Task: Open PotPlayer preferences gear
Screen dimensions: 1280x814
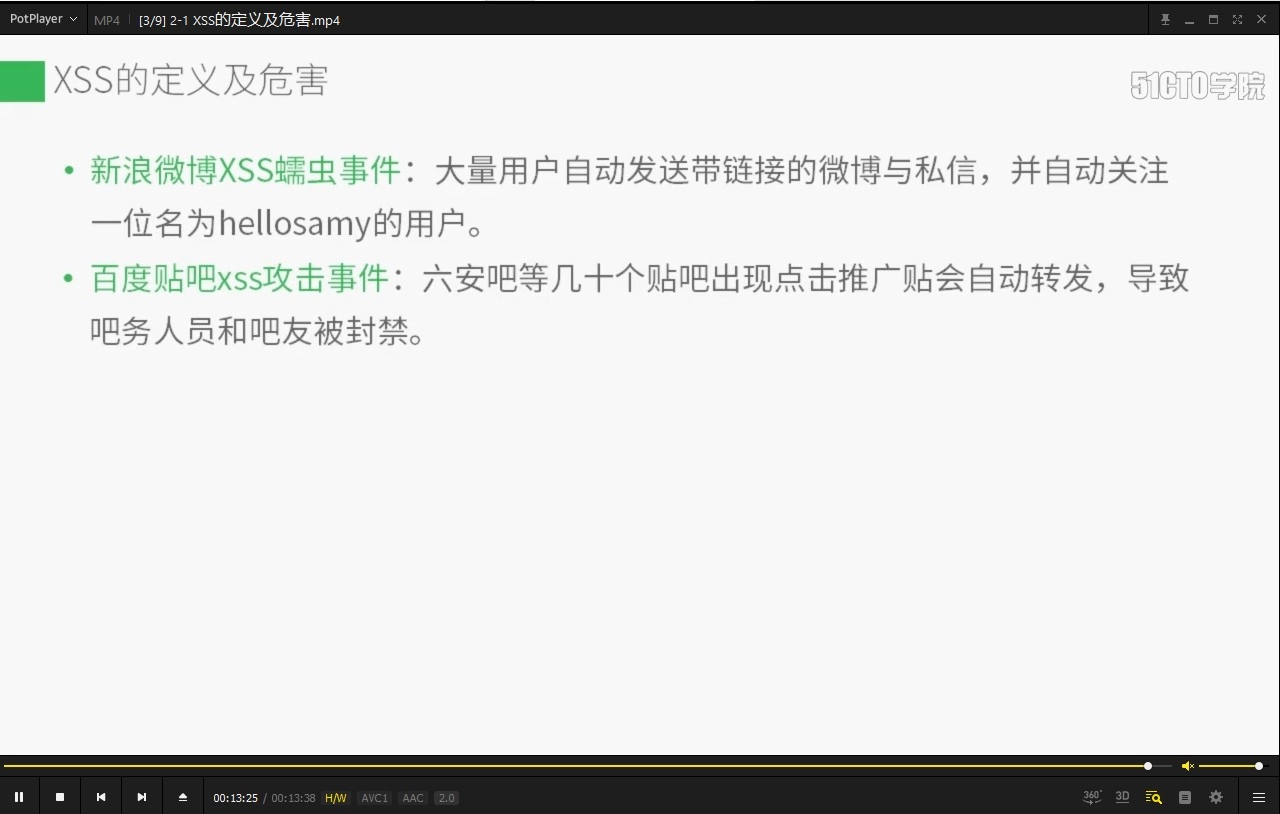Action: 1215,797
